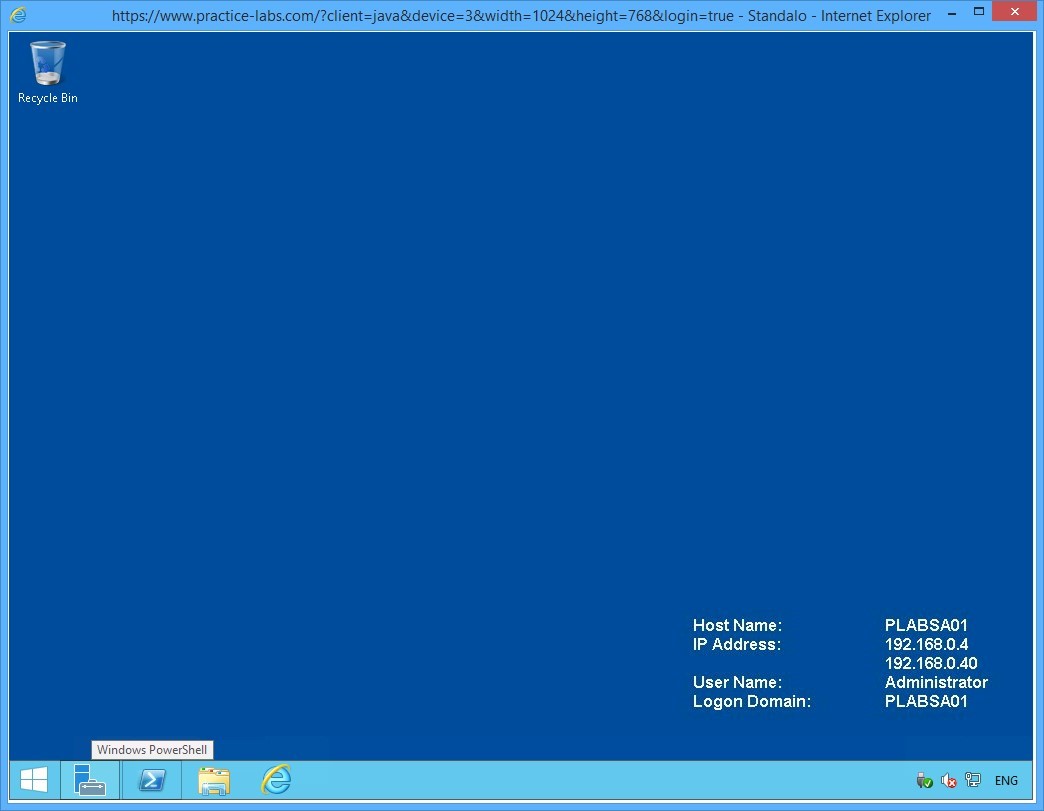
Task: Click the Administrator user name text
Action: pos(936,683)
